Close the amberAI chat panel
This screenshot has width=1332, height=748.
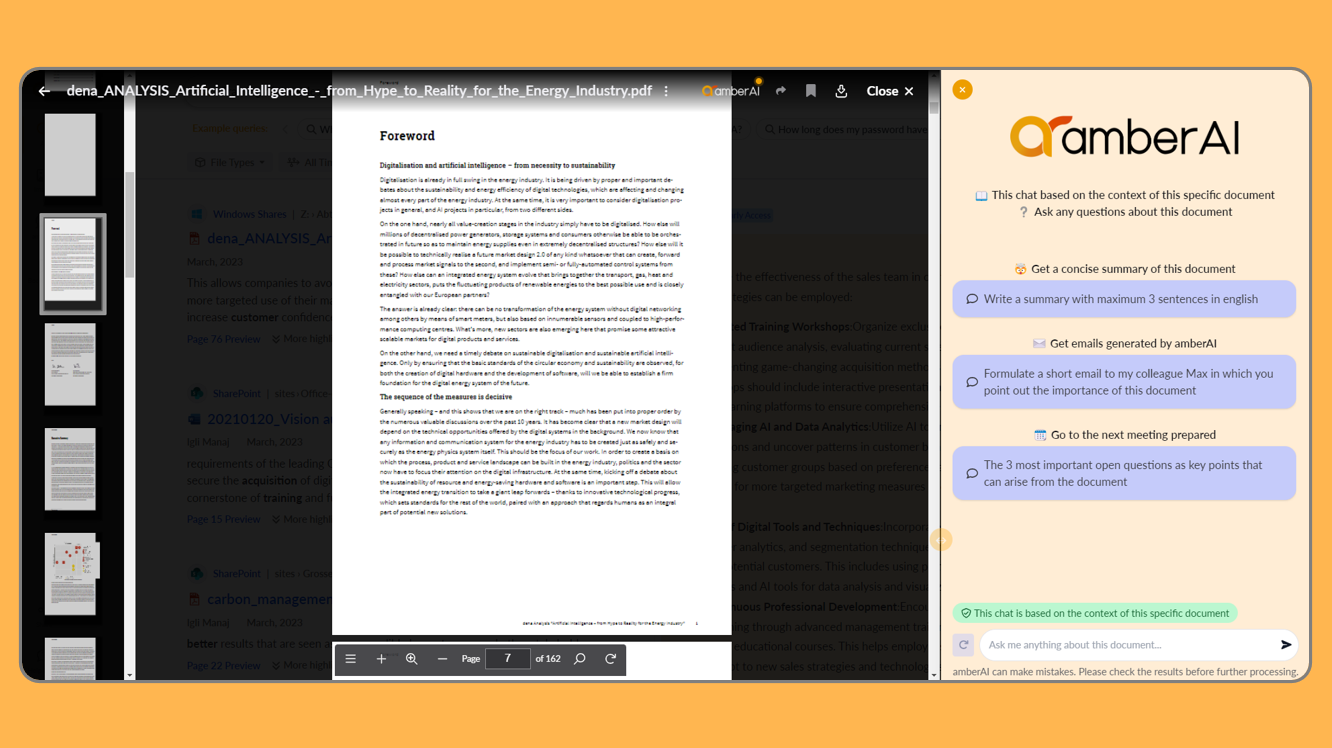click(962, 90)
